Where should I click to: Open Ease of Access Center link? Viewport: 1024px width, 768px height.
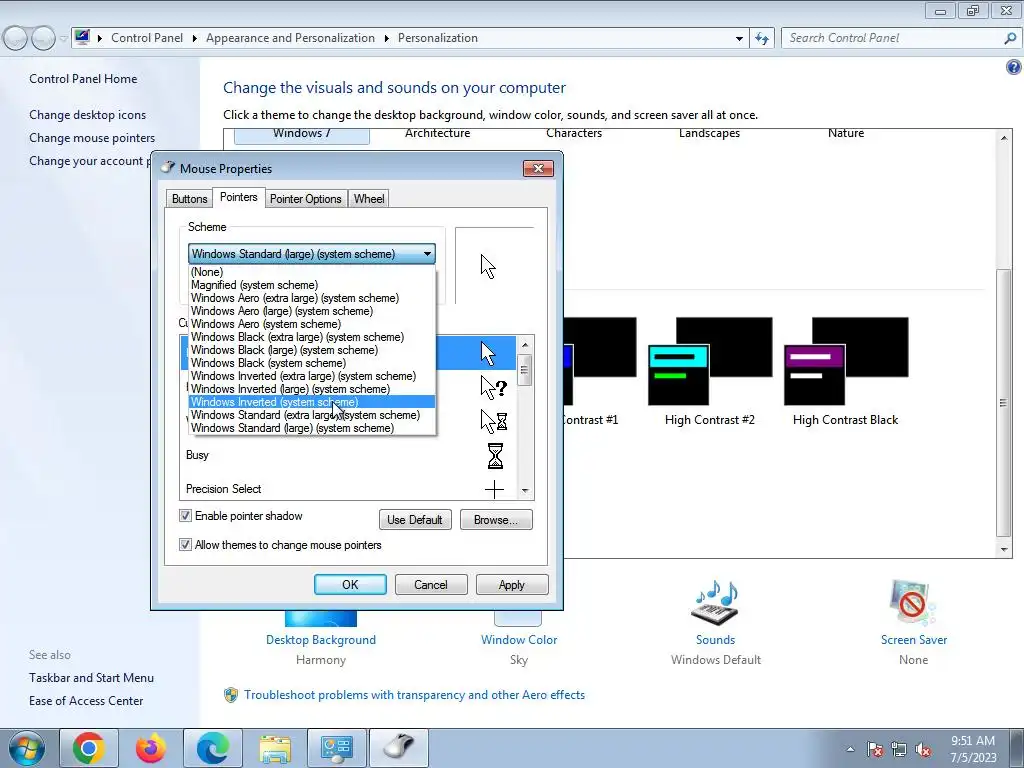(86, 701)
